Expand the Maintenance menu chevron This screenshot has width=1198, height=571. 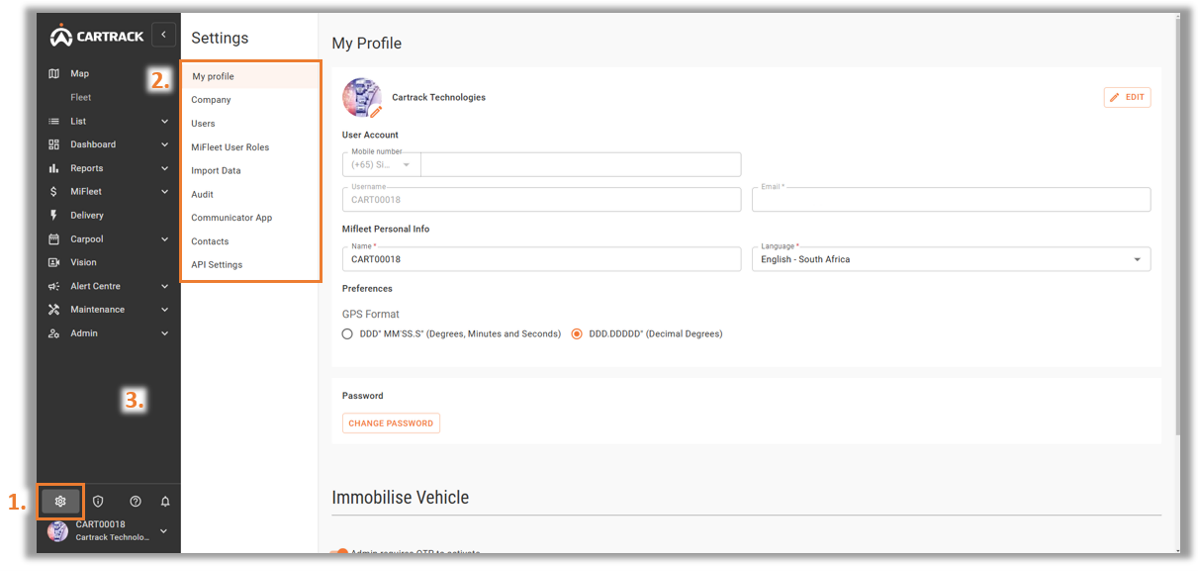pos(164,310)
